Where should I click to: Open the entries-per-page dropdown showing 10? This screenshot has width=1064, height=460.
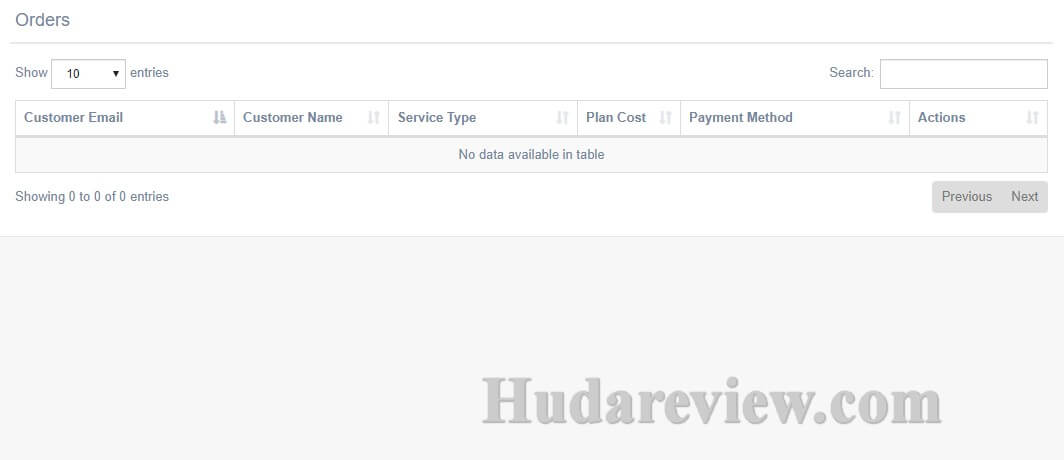tap(88, 73)
